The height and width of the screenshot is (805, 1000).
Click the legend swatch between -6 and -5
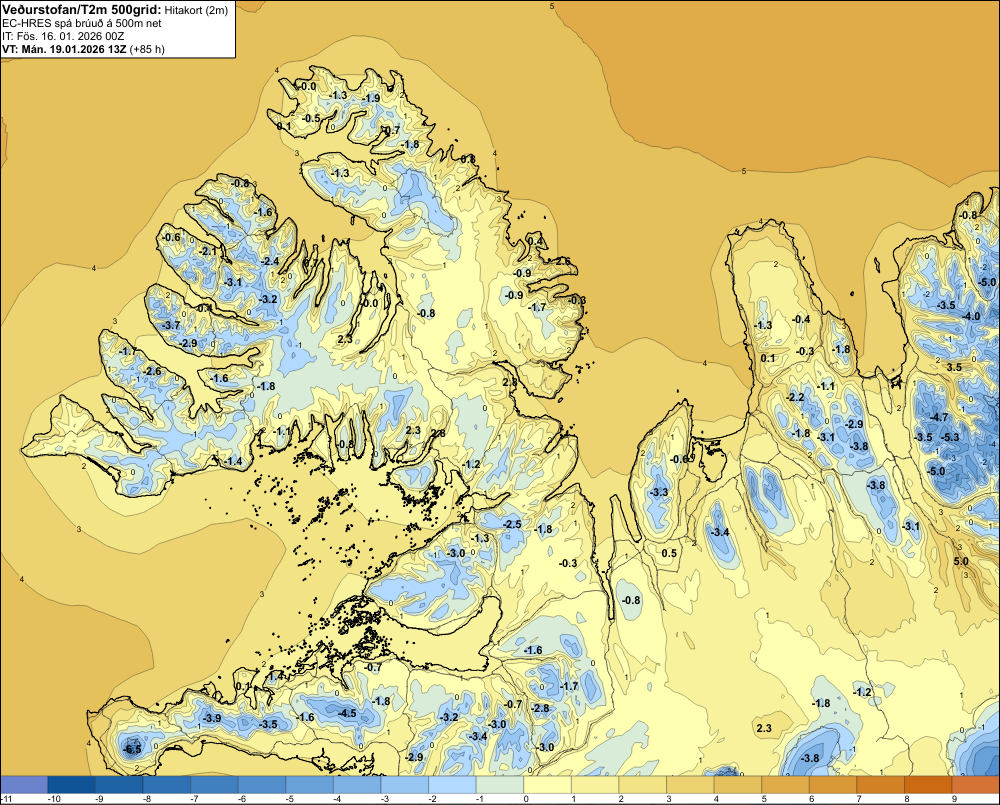click(261, 785)
